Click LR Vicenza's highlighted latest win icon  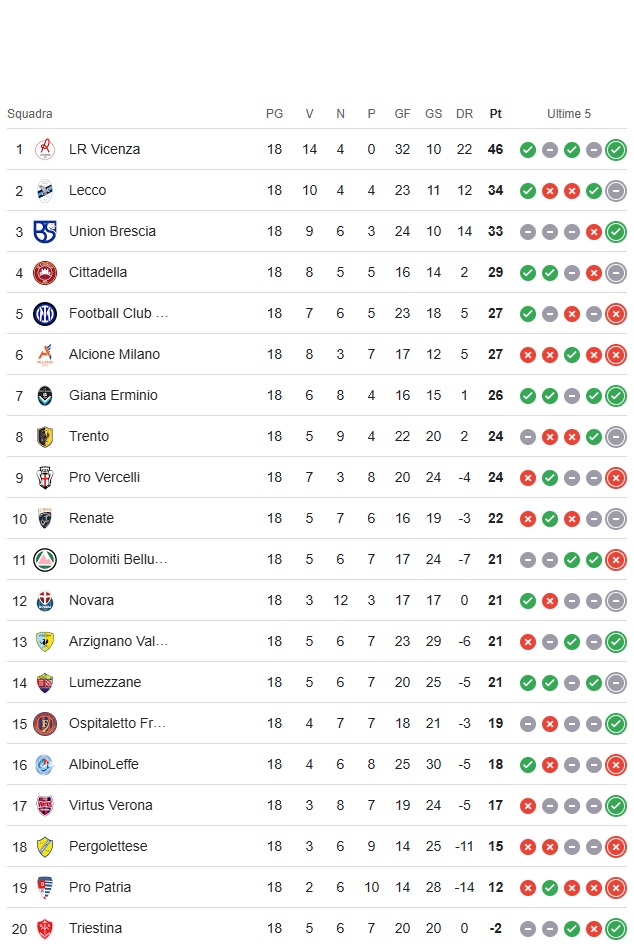[616, 150]
